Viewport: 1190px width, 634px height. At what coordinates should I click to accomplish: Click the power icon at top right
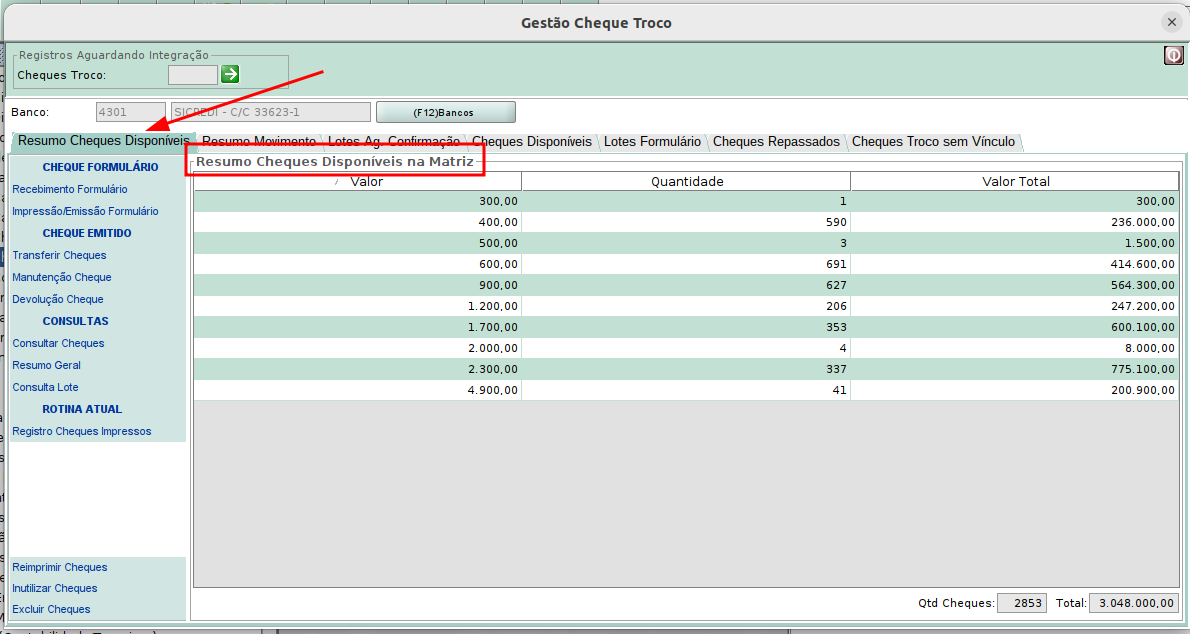(x=1173, y=56)
